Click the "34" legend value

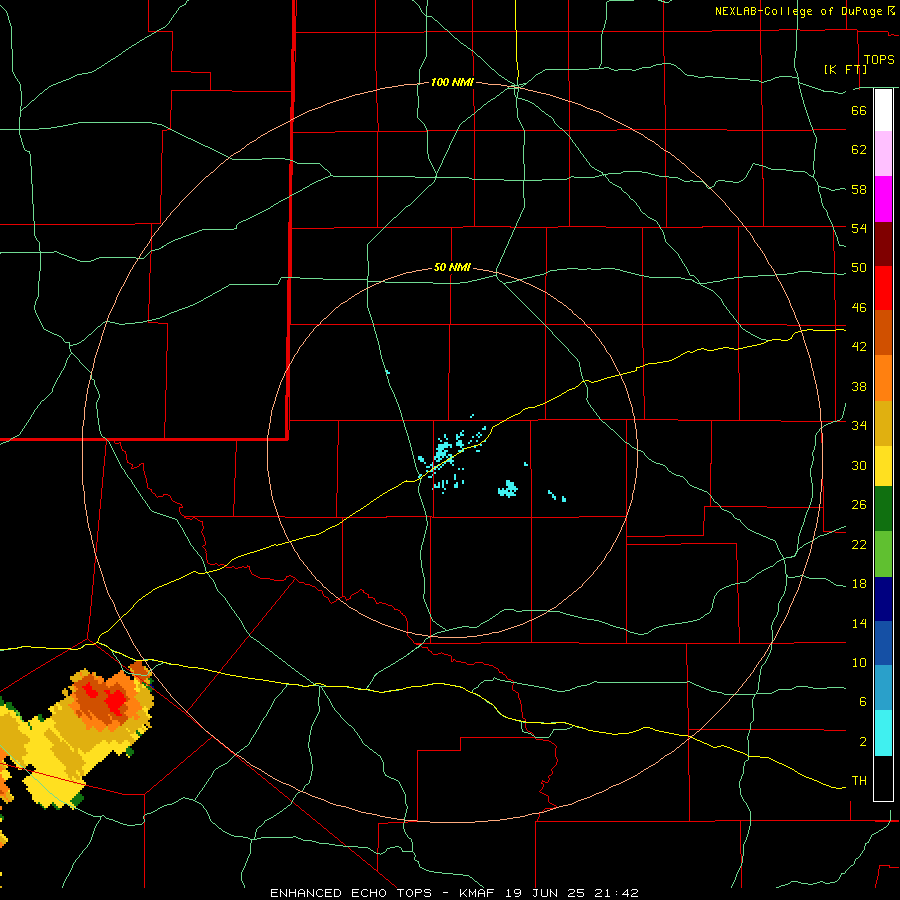click(859, 426)
